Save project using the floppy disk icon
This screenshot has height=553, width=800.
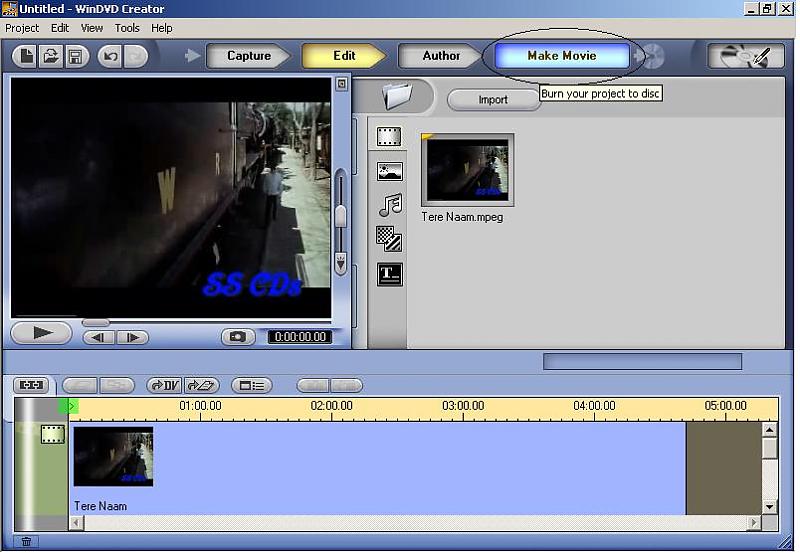(76, 56)
